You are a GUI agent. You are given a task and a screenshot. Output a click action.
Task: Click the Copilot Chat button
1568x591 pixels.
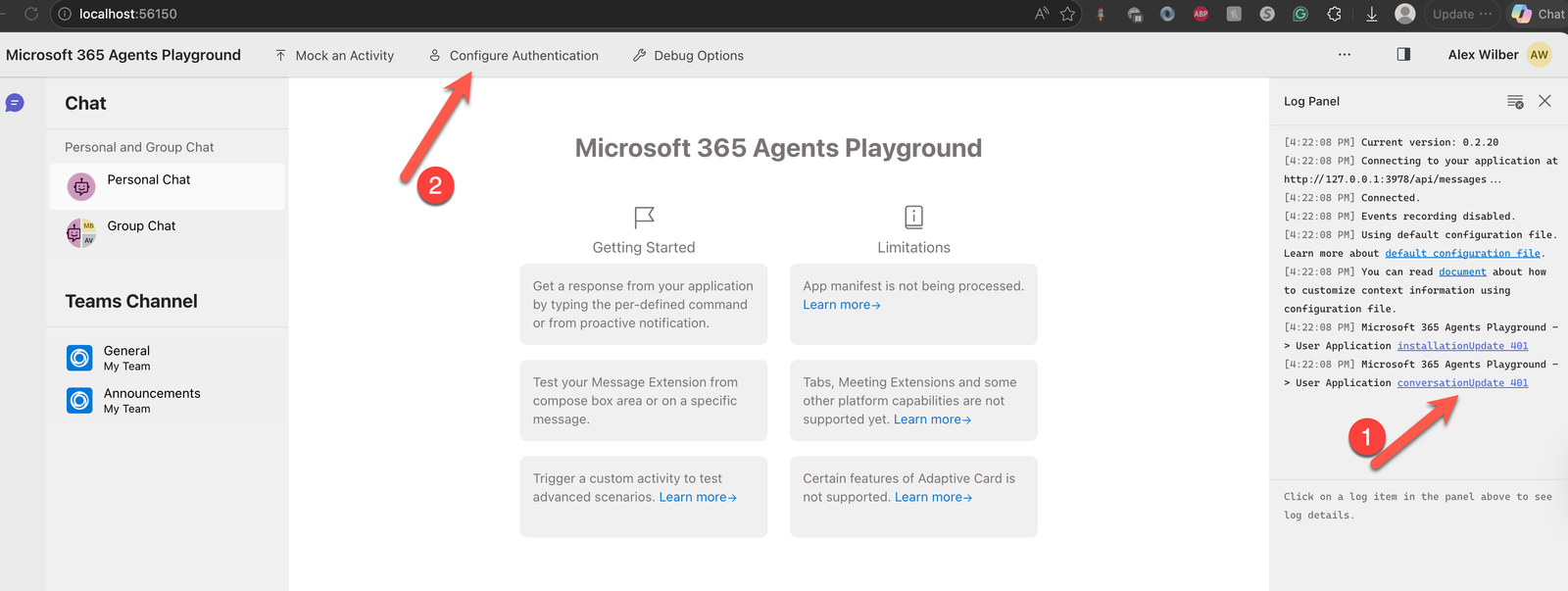pos(1539,14)
